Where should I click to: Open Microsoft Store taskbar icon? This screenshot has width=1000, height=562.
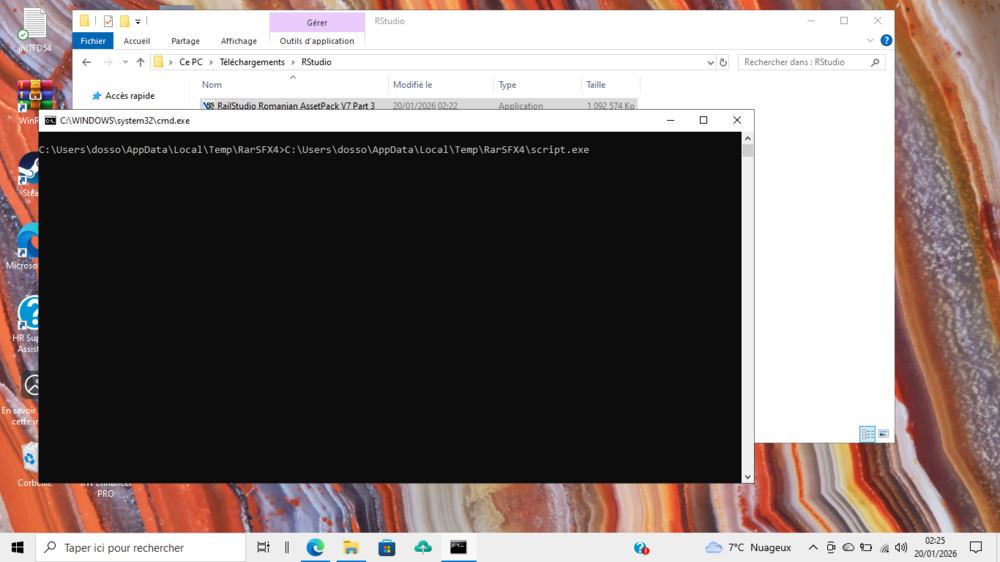386,547
